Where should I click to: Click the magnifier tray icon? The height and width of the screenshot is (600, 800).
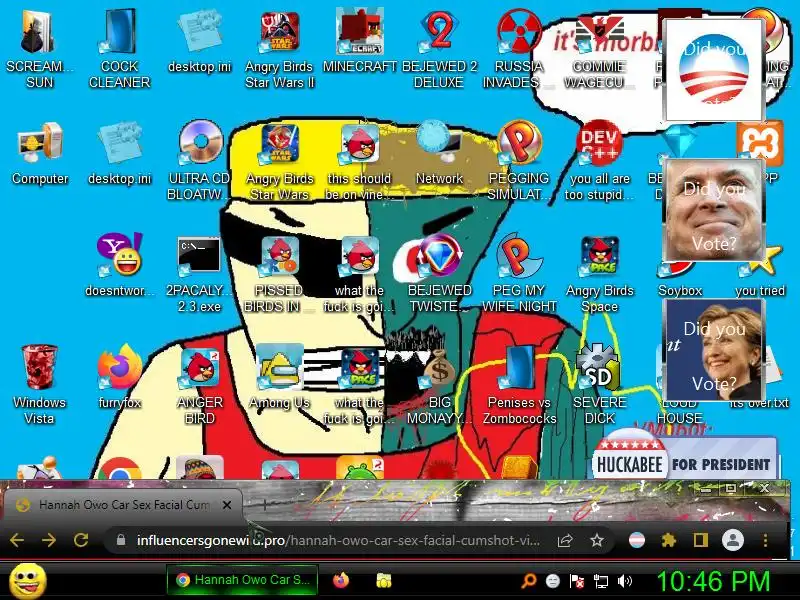point(529,581)
